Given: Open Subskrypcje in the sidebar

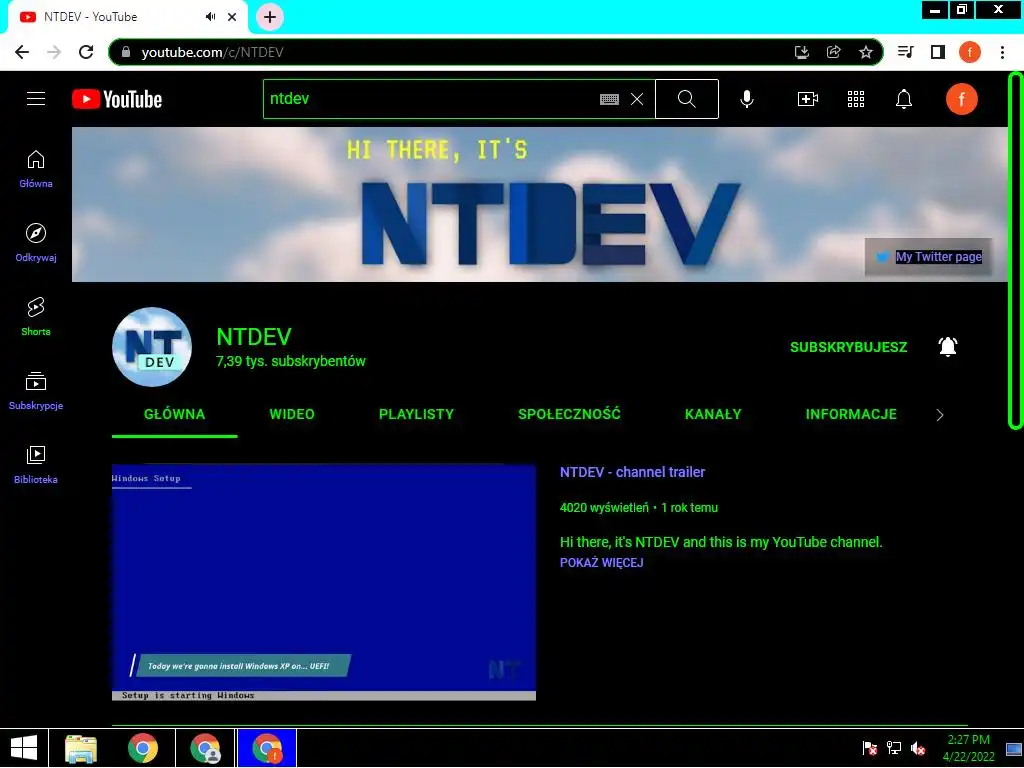Looking at the screenshot, I should pyautogui.click(x=36, y=391).
